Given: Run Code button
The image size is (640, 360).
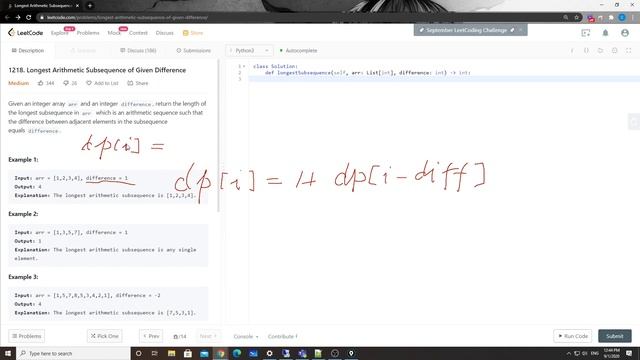Looking at the screenshot, I should click(573, 336).
